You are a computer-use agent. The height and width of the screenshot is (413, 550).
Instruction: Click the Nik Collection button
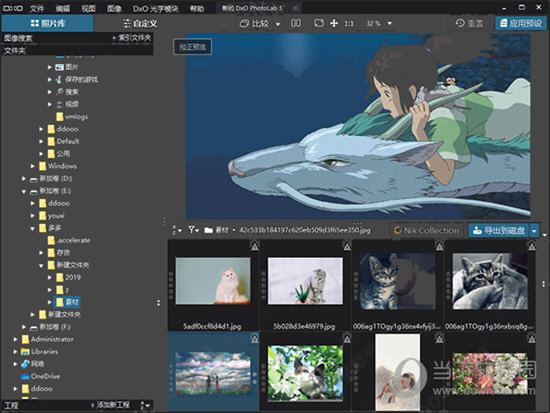click(427, 231)
